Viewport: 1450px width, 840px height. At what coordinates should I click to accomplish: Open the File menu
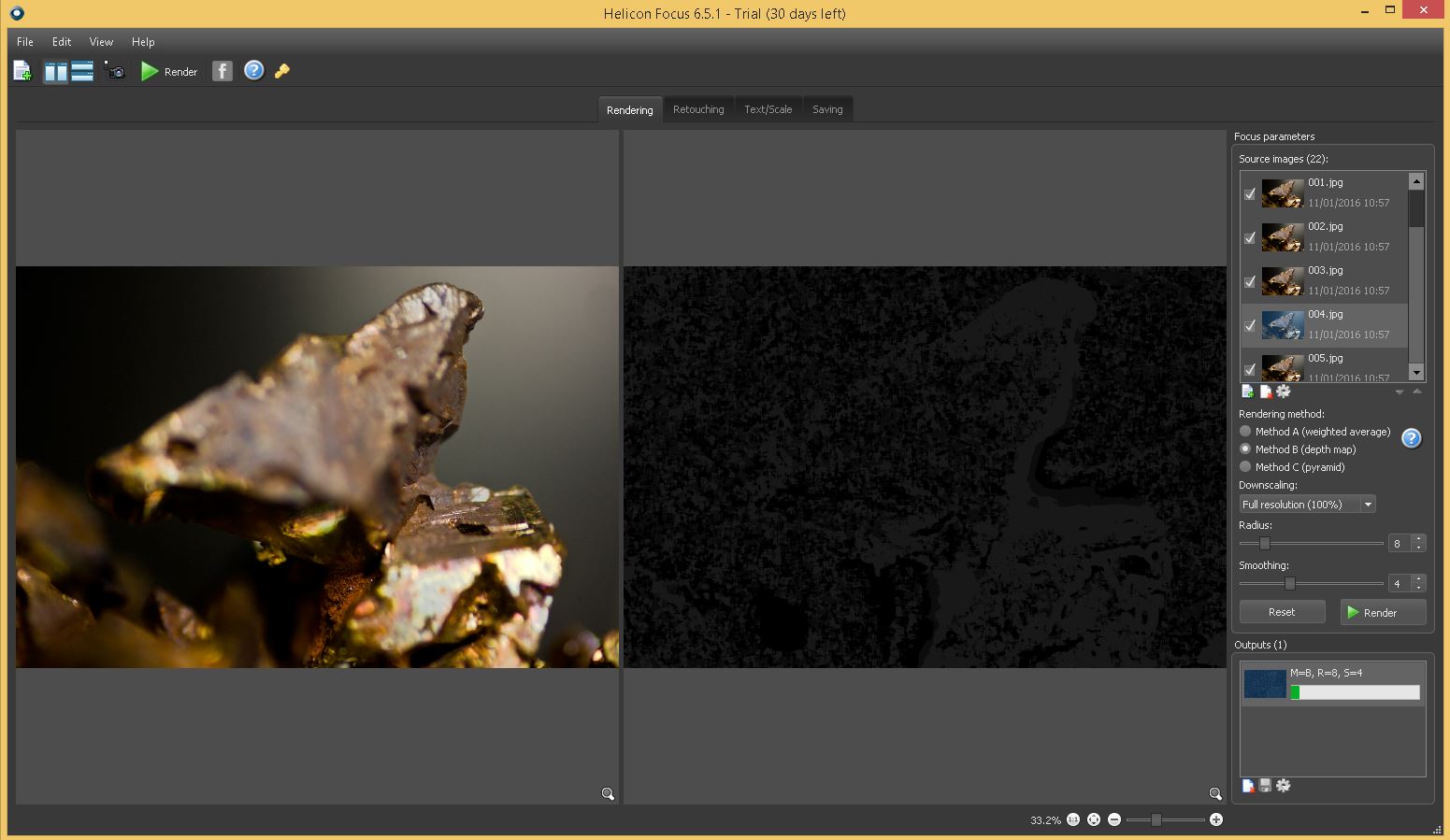tap(25, 42)
